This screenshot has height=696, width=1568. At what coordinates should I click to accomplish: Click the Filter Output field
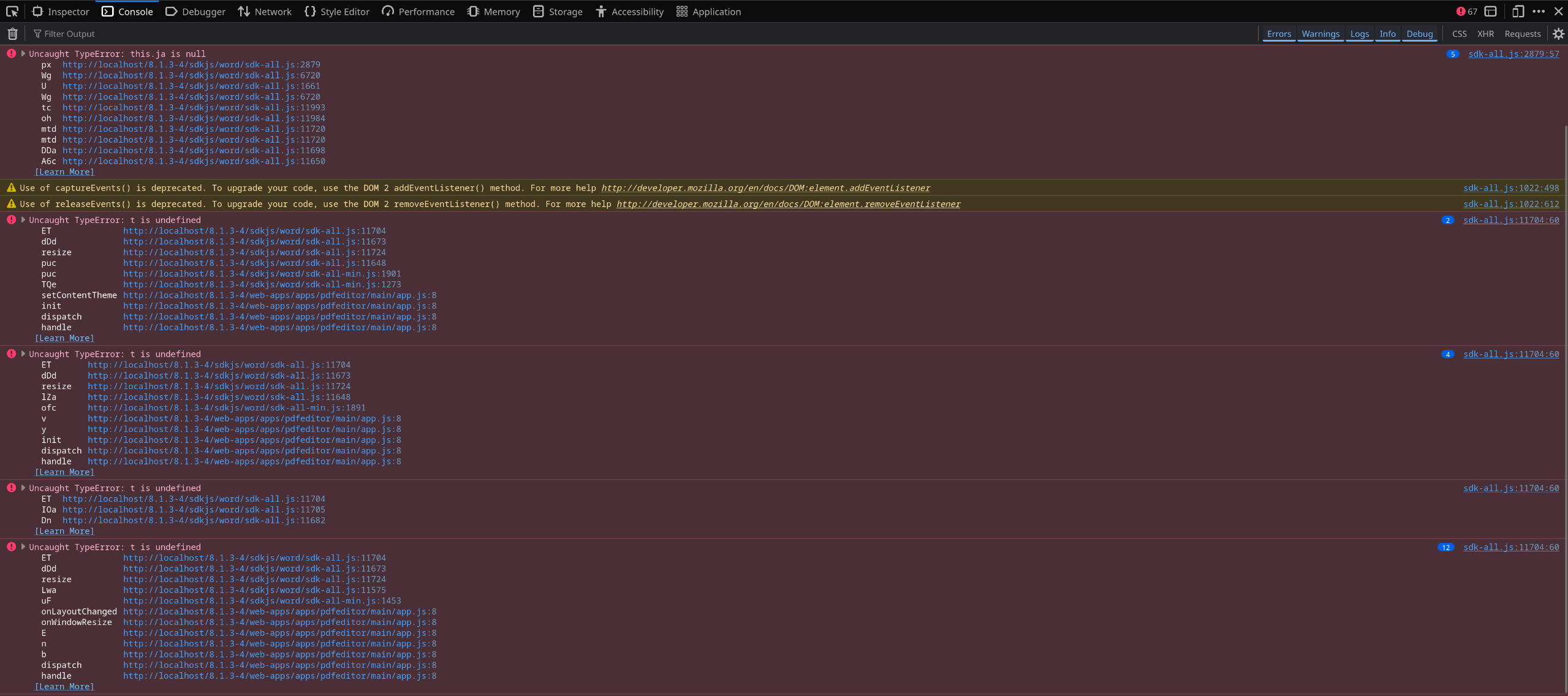coord(69,34)
